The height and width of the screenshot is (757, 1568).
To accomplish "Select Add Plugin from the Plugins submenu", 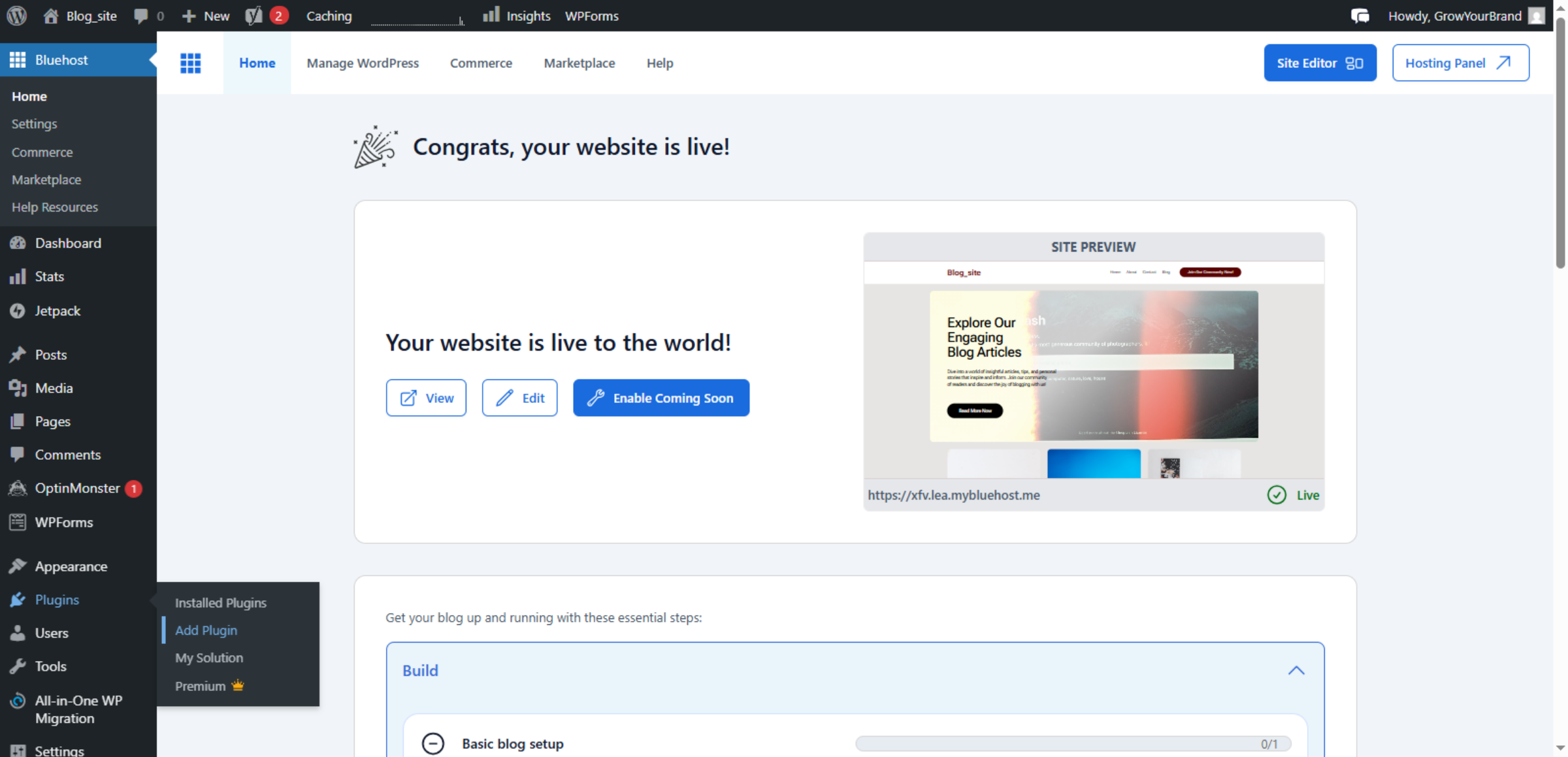I will pos(206,630).
